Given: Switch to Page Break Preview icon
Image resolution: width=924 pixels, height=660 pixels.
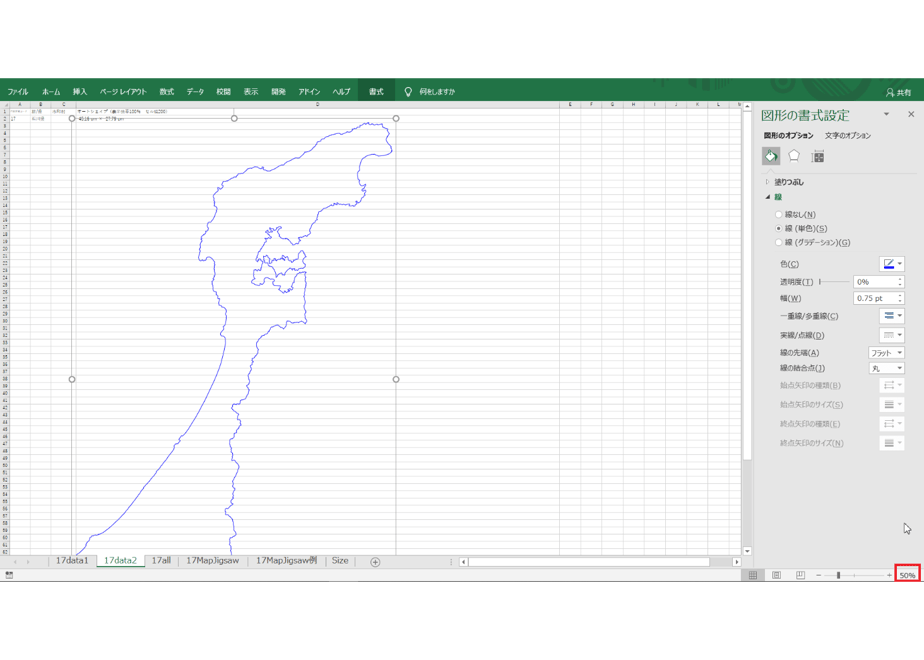Looking at the screenshot, I should coord(800,575).
